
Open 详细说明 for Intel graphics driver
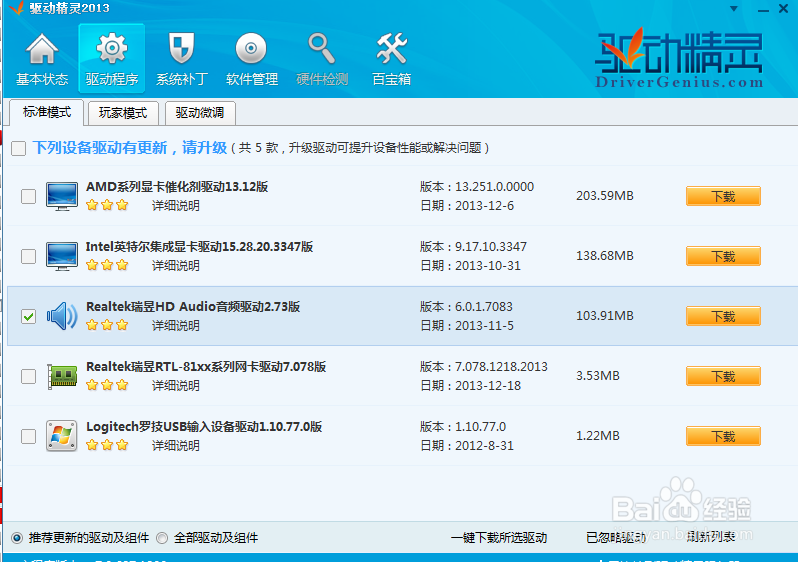pyautogui.click(x=176, y=266)
